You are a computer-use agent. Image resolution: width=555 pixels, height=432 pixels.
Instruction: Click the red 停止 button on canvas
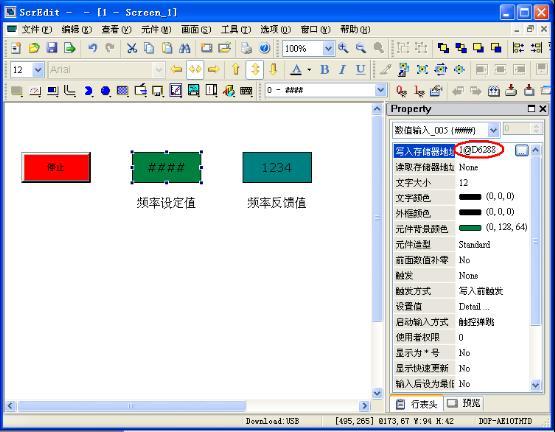[56, 167]
